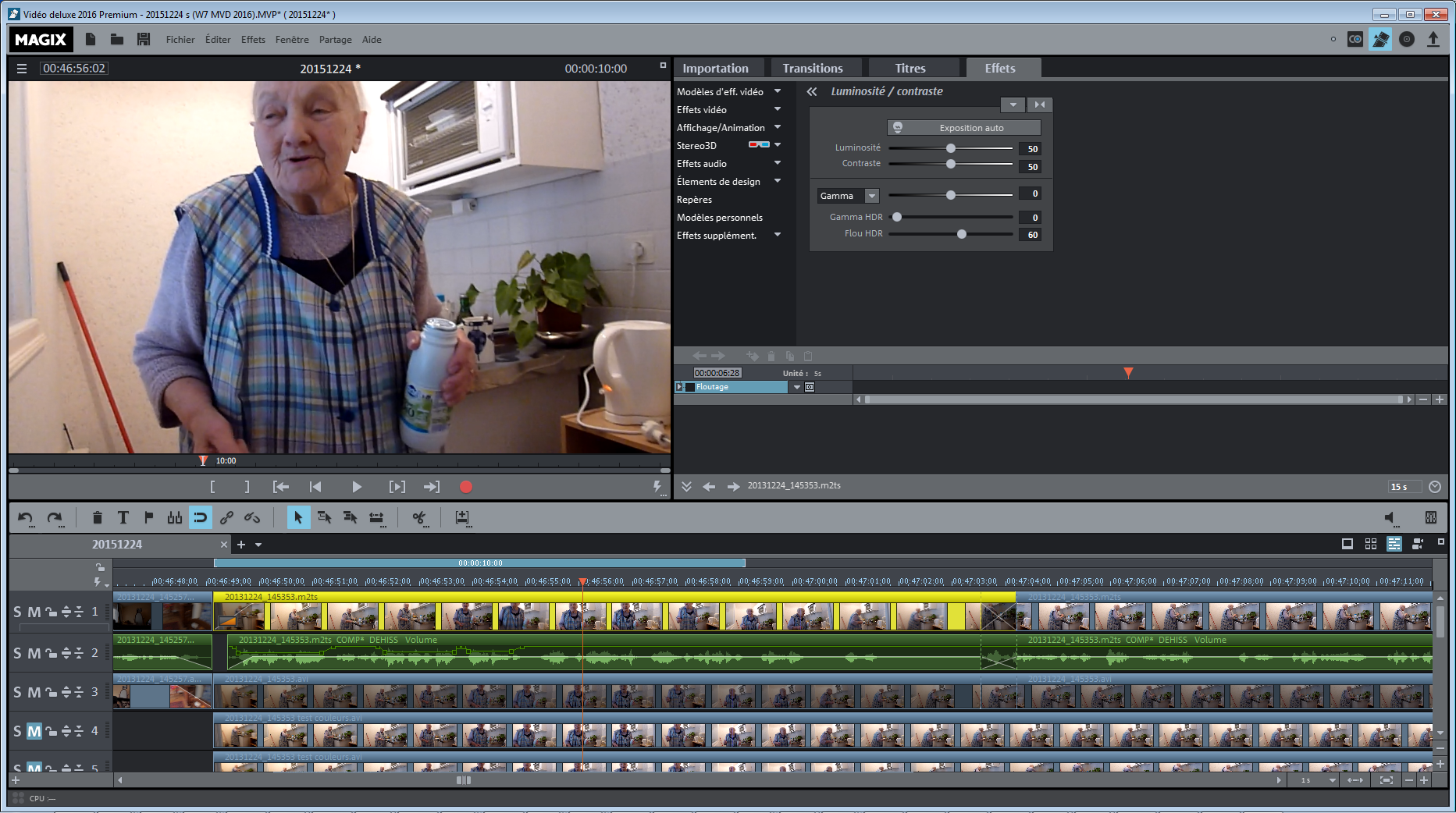This screenshot has width=1456, height=813.
Task: Open the title editor with the T icon
Action: pos(123,517)
